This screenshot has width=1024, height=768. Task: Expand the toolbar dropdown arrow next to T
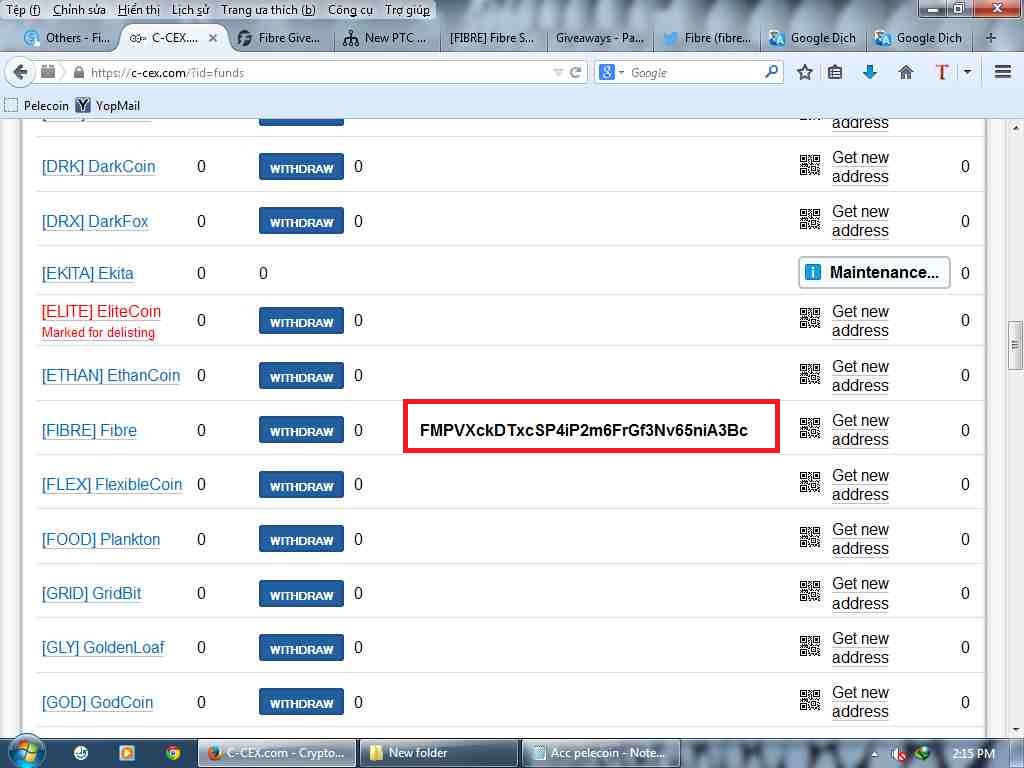pyautogui.click(x=968, y=72)
